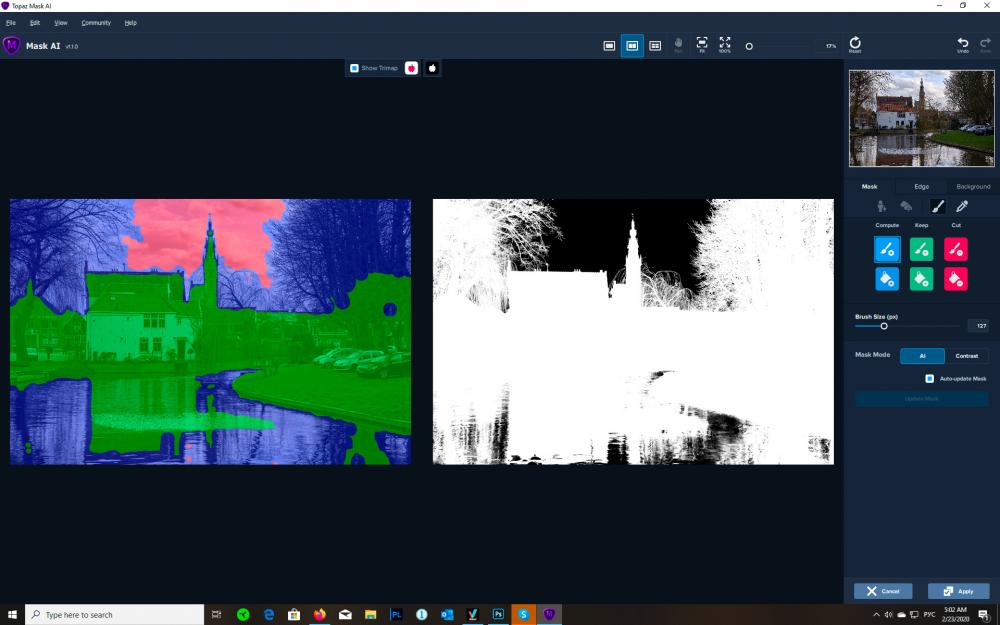The width and height of the screenshot is (1000, 625).
Task: Open the View menu
Action: (x=61, y=23)
